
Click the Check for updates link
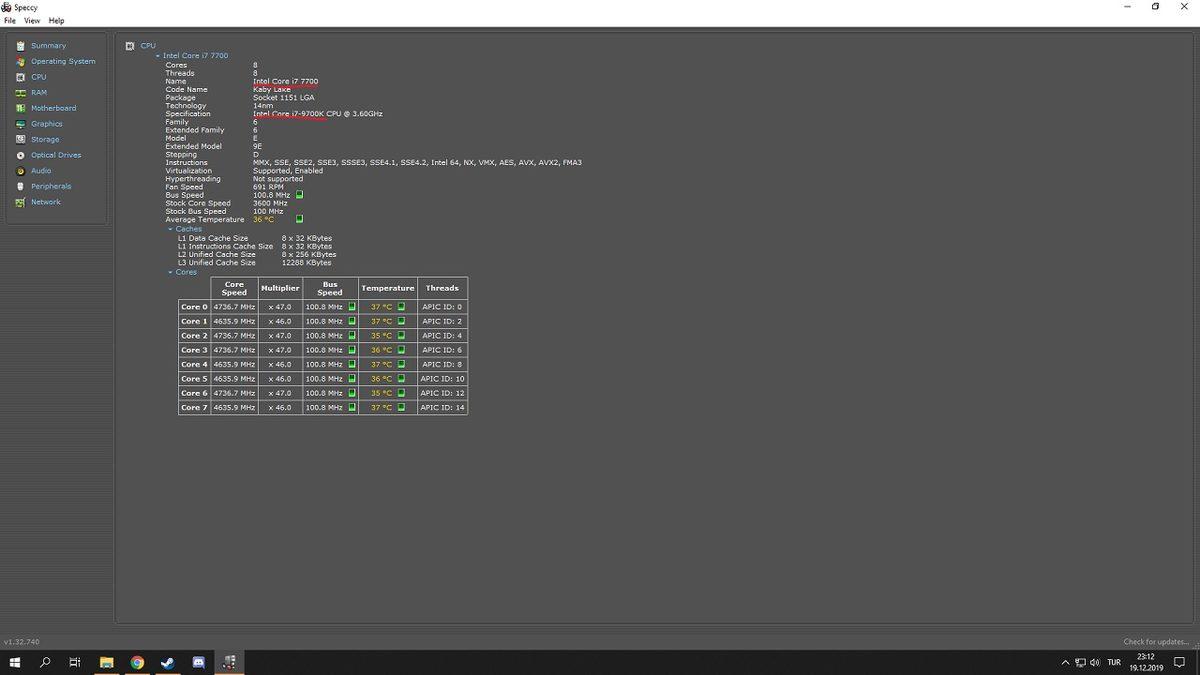(x=1156, y=642)
